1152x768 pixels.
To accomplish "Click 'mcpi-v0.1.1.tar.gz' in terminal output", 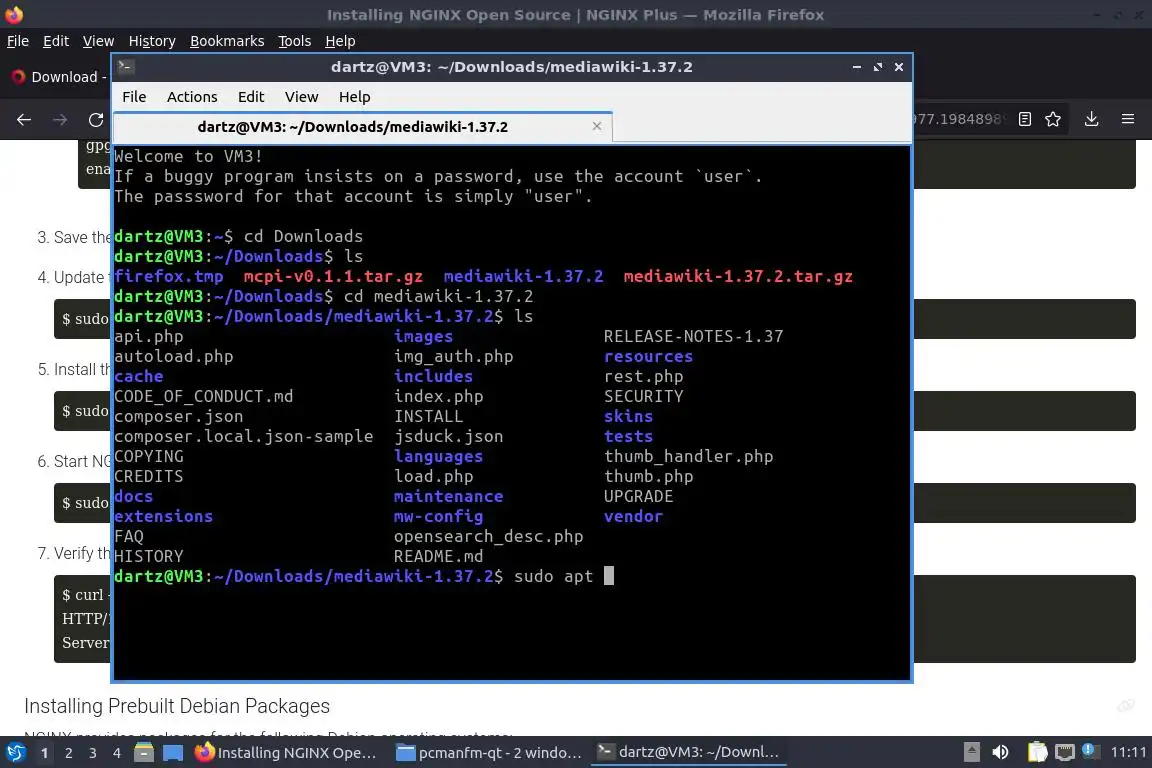I will click(x=333, y=276).
